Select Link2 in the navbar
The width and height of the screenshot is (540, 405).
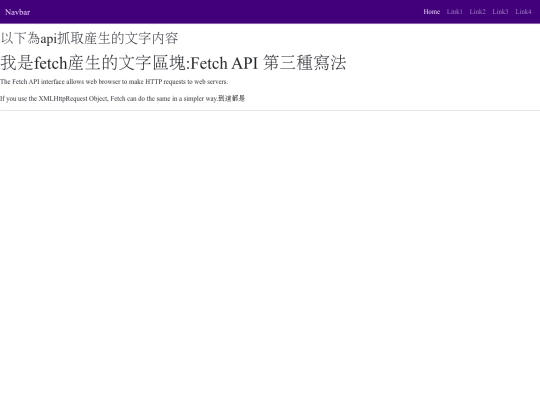coord(477,12)
